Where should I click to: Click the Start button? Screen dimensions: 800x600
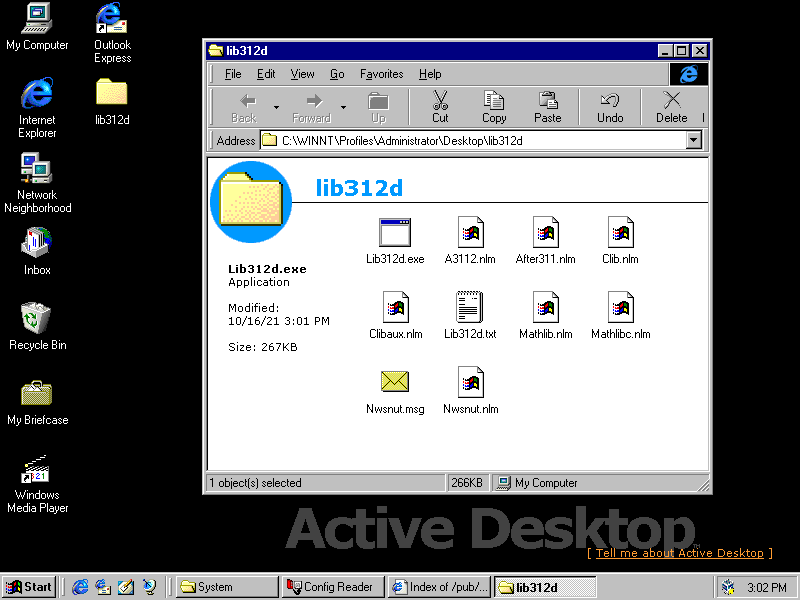pyautogui.click(x=29, y=587)
